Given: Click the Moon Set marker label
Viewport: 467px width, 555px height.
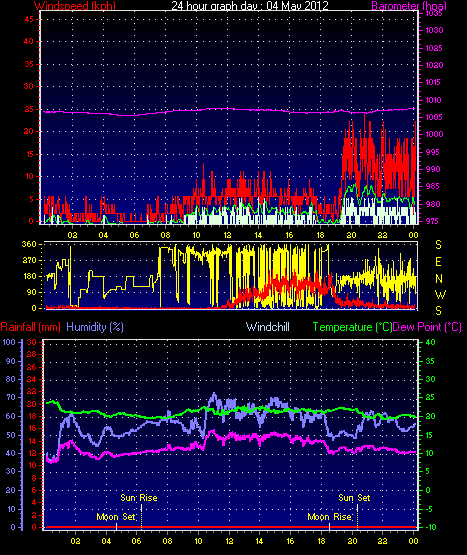Looking at the screenshot, I should coord(116,517).
